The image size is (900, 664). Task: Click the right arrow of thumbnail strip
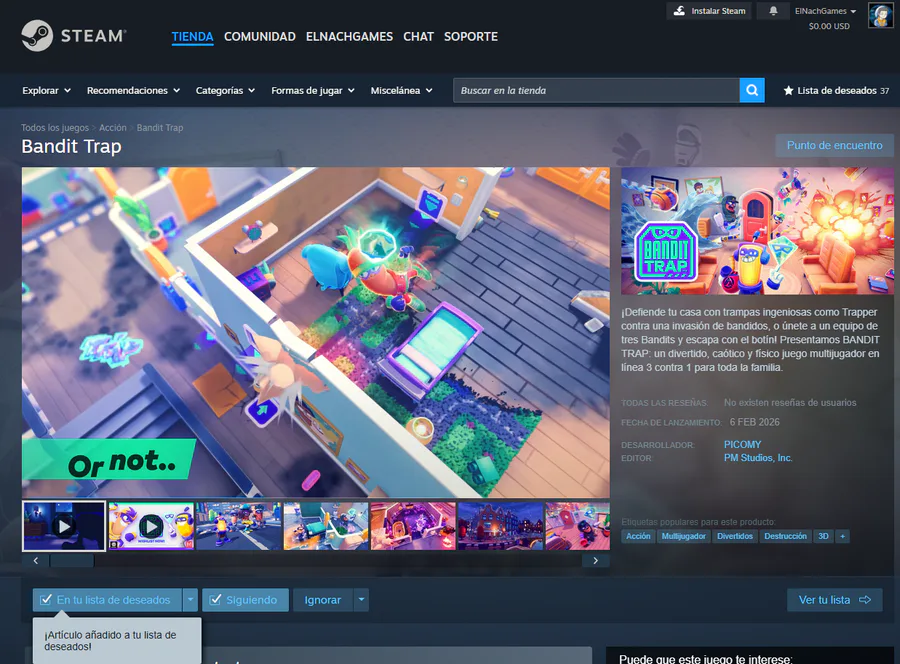point(596,561)
